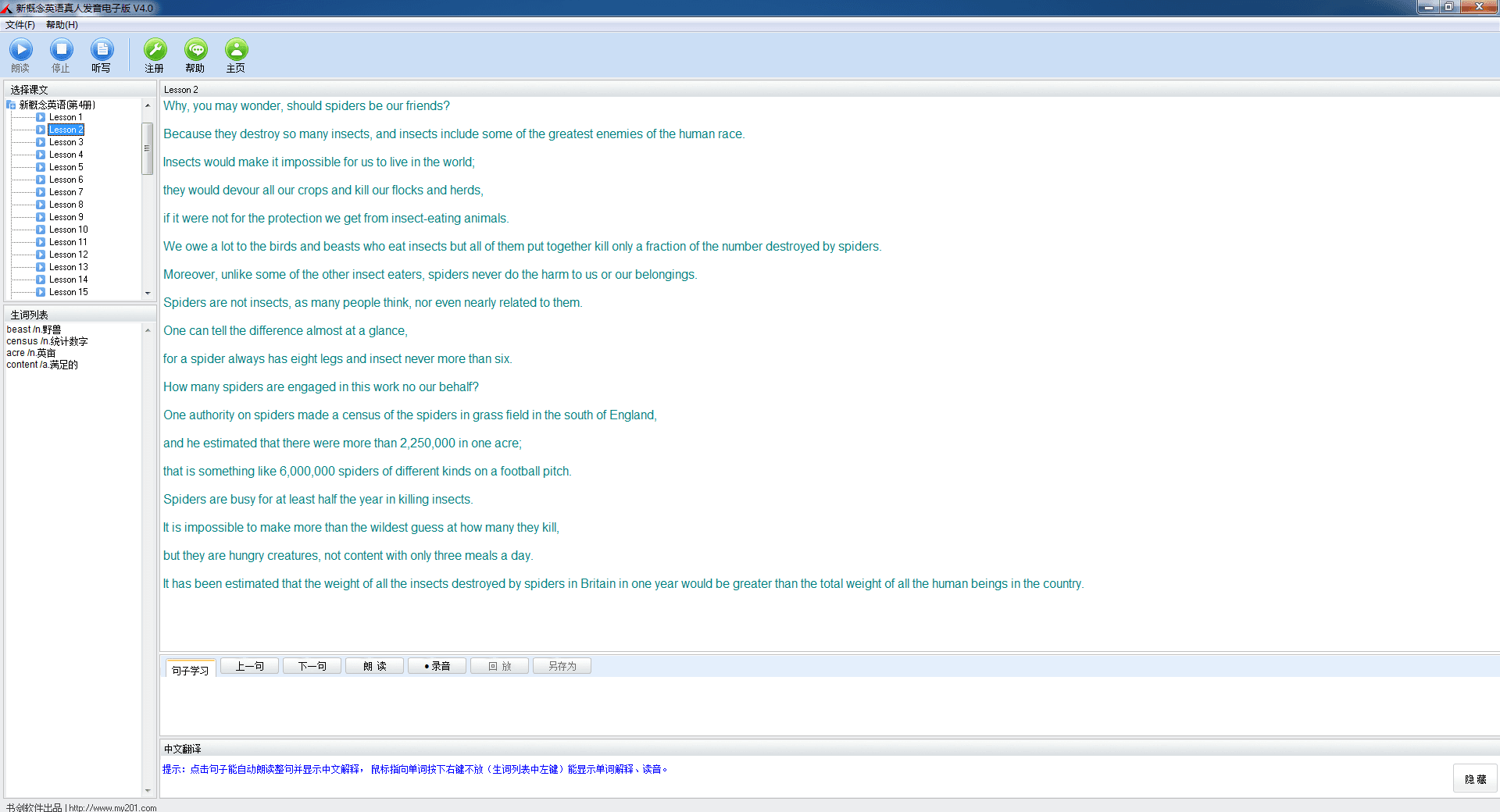Click sentence 'Spiders are busy for at least half'

(318, 500)
